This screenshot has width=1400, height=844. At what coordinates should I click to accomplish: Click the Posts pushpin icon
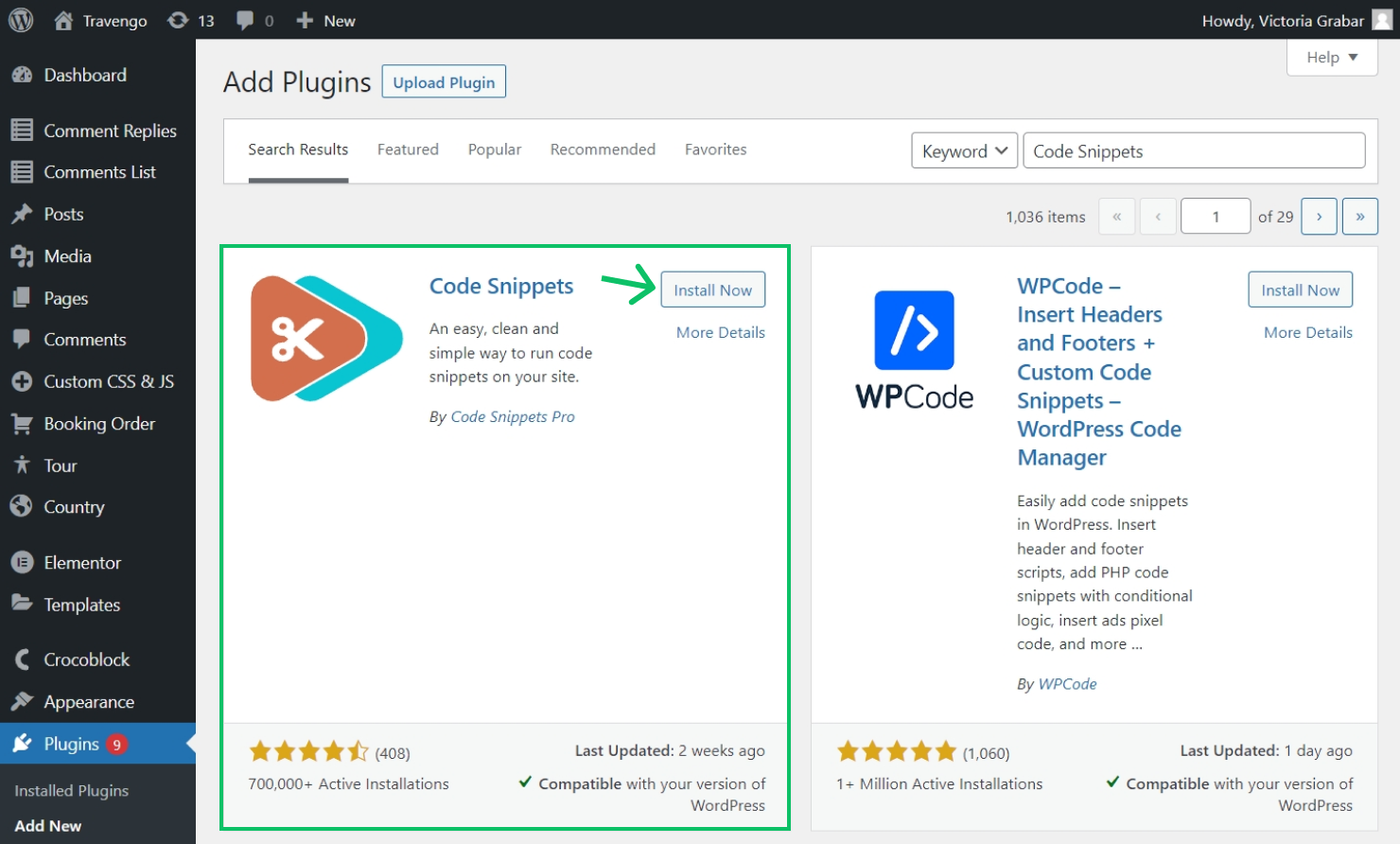[x=22, y=214]
